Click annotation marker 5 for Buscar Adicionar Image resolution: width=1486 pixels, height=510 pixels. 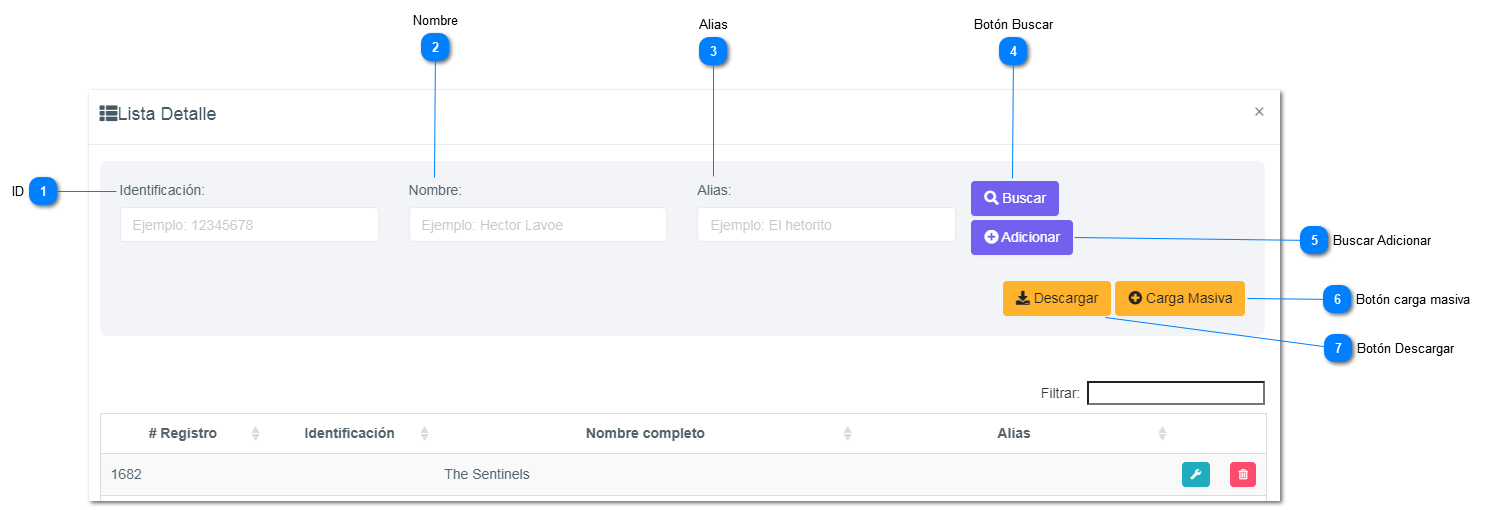click(1314, 240)
